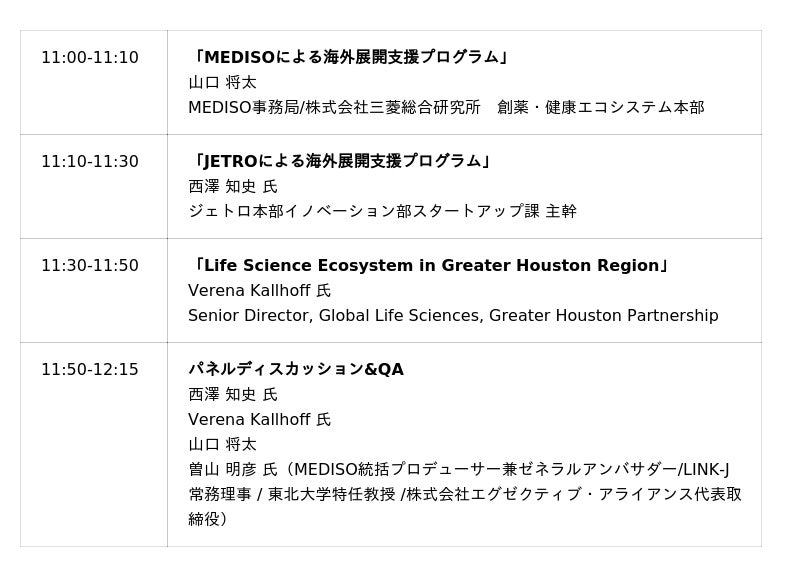Select the Senior Director, Global Life Sciences line

(453, 316)
